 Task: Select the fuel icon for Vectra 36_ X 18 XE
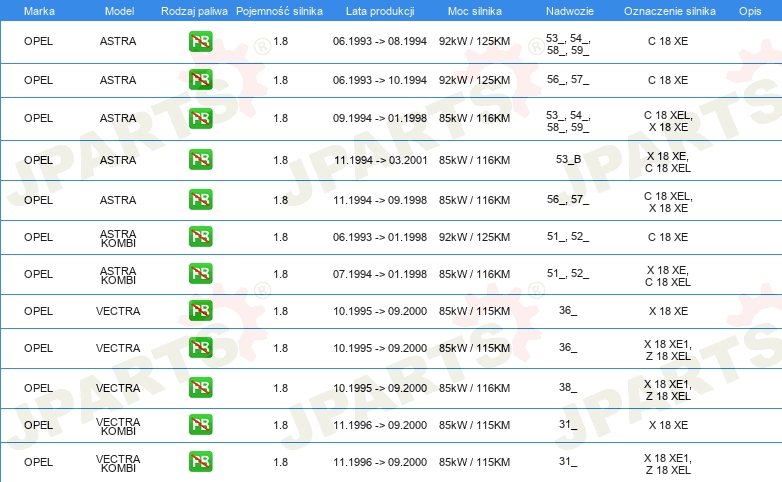[200, 310]
